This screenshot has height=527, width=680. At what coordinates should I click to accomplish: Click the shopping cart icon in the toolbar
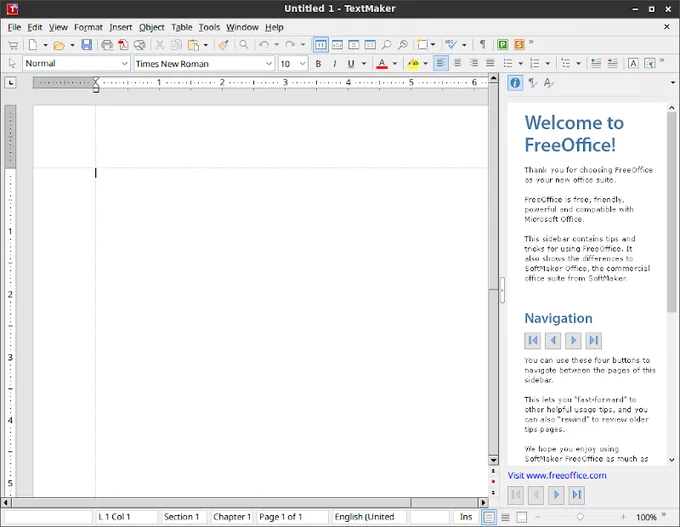tap(13, 45)
